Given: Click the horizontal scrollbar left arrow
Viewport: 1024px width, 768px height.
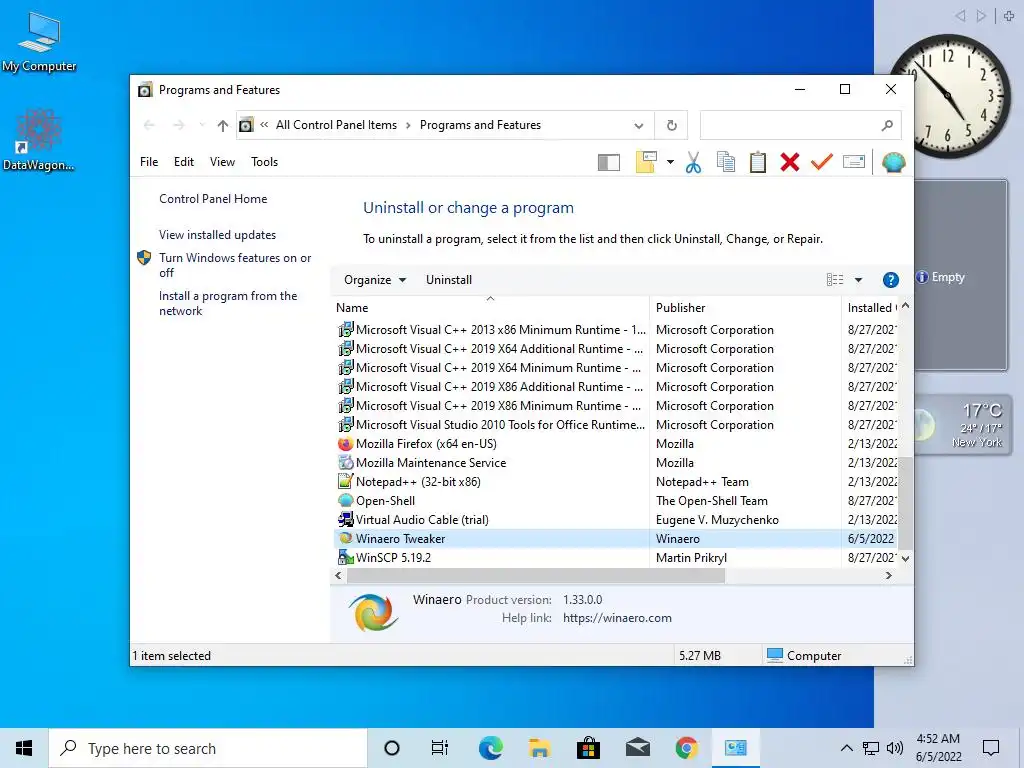Looking at the screenshot, I should pos(338,576).
